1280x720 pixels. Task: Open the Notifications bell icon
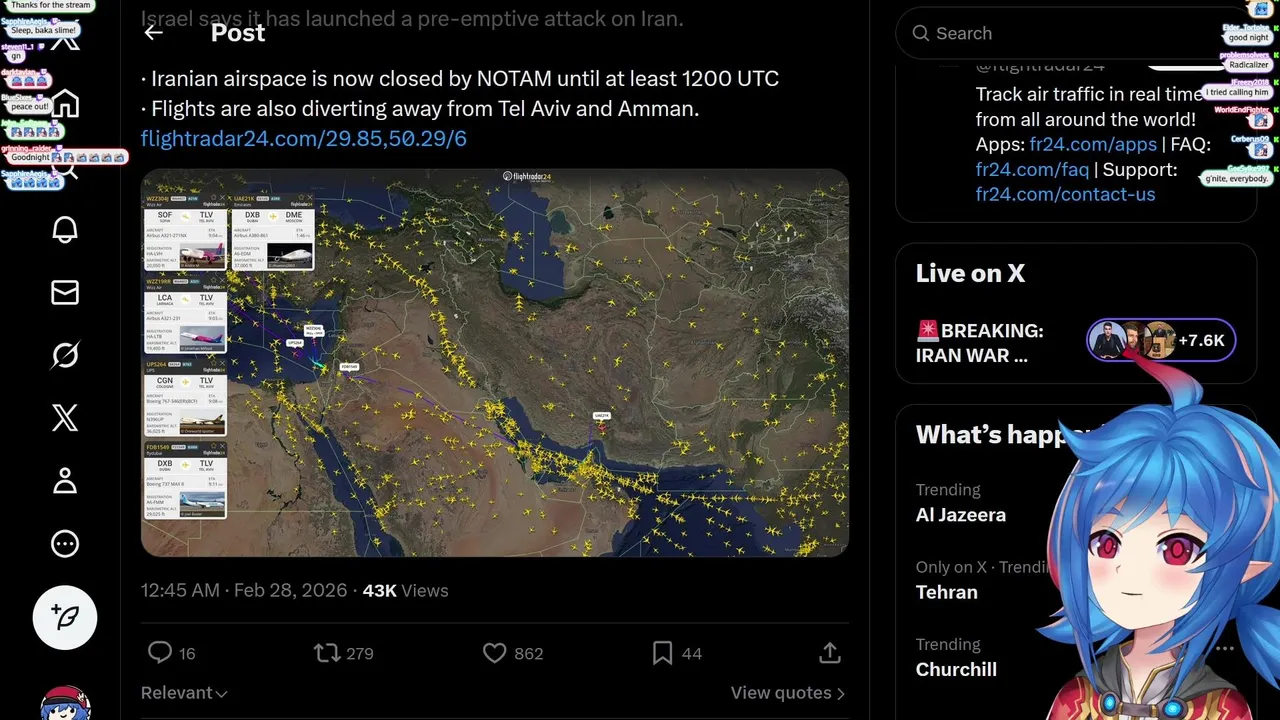[x=65, y=229]
